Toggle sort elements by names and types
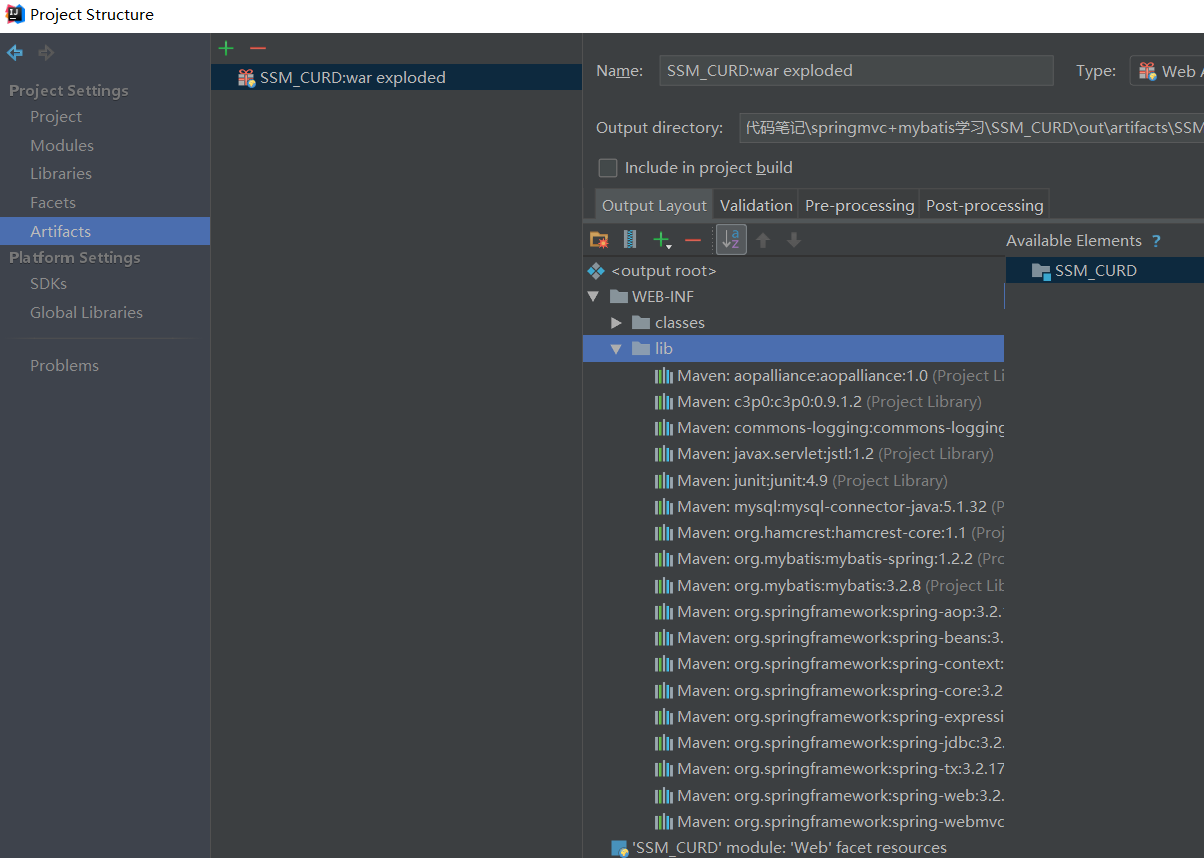 [731, 240]
